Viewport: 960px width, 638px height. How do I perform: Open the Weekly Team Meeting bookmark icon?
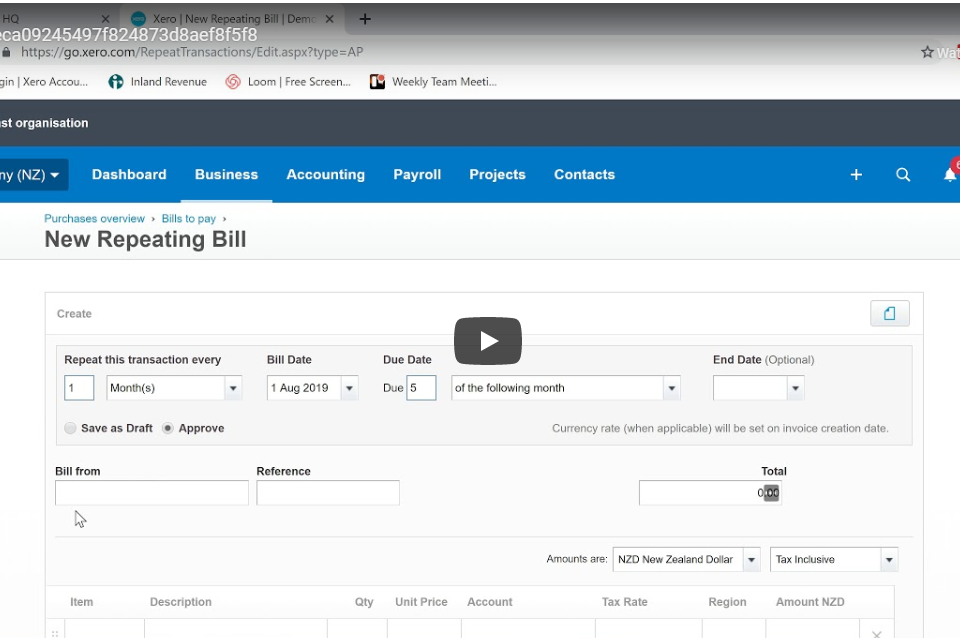[x=377, y=81]
